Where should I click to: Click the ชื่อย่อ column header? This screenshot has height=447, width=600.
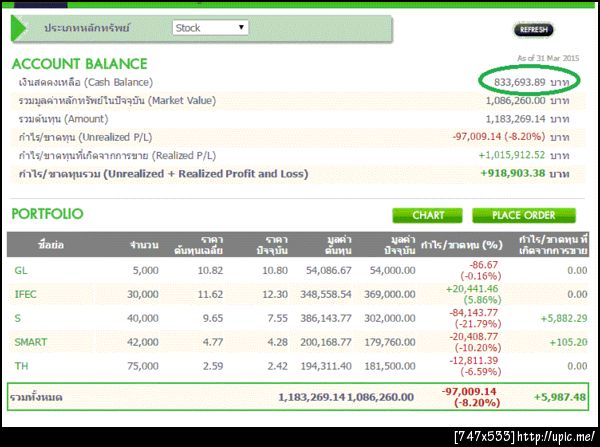(x=51, y=245)
